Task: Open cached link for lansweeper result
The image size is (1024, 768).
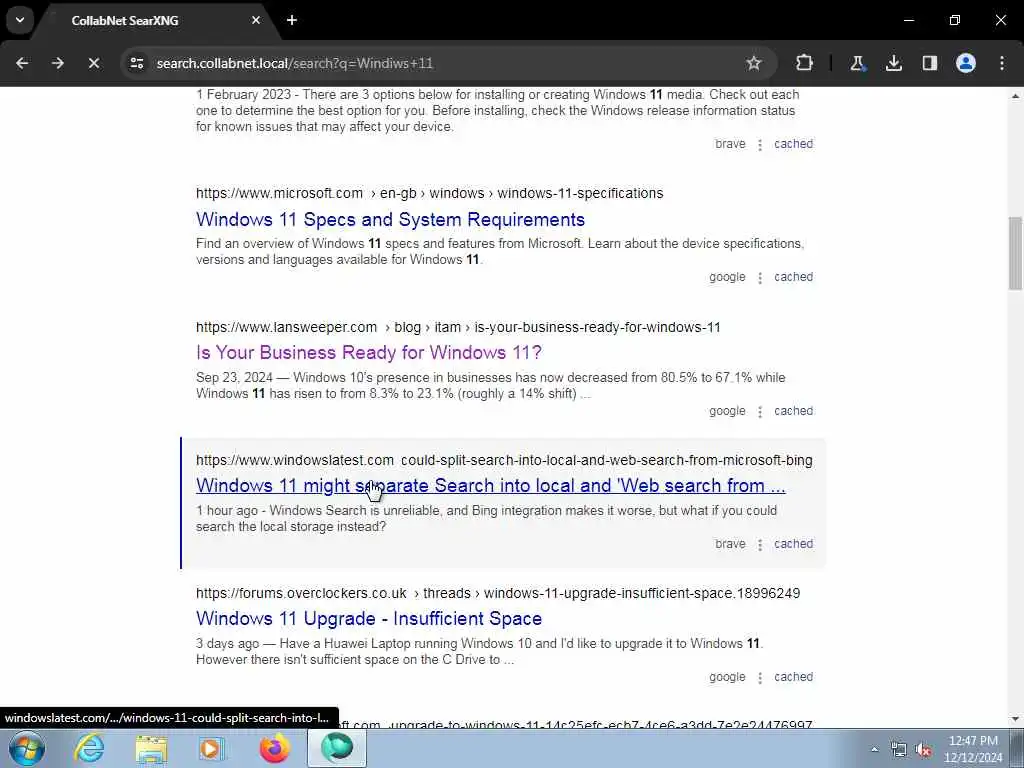Action: pyautogui.click(x=793, y=411)
